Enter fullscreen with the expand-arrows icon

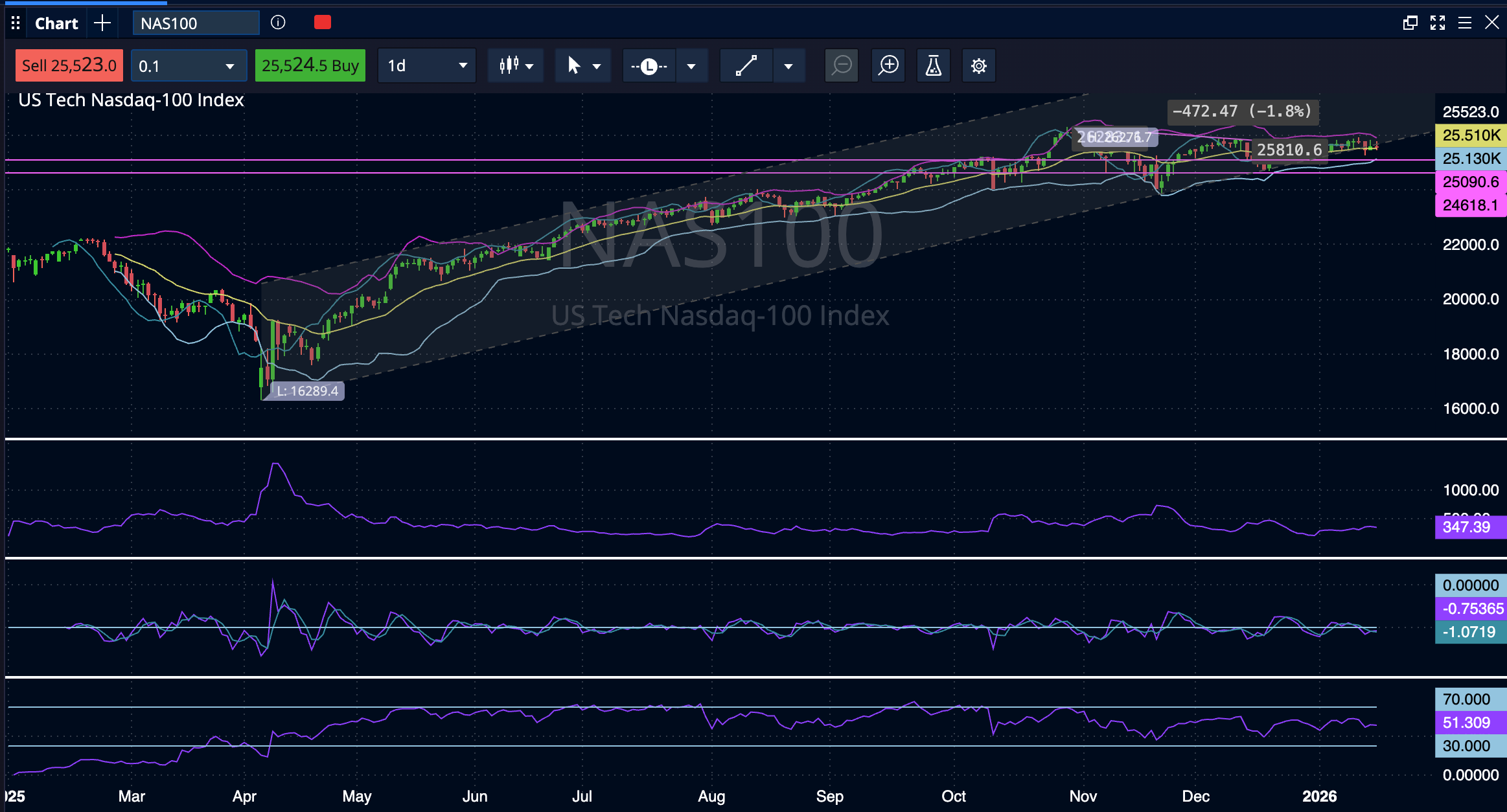[1438, 22]
